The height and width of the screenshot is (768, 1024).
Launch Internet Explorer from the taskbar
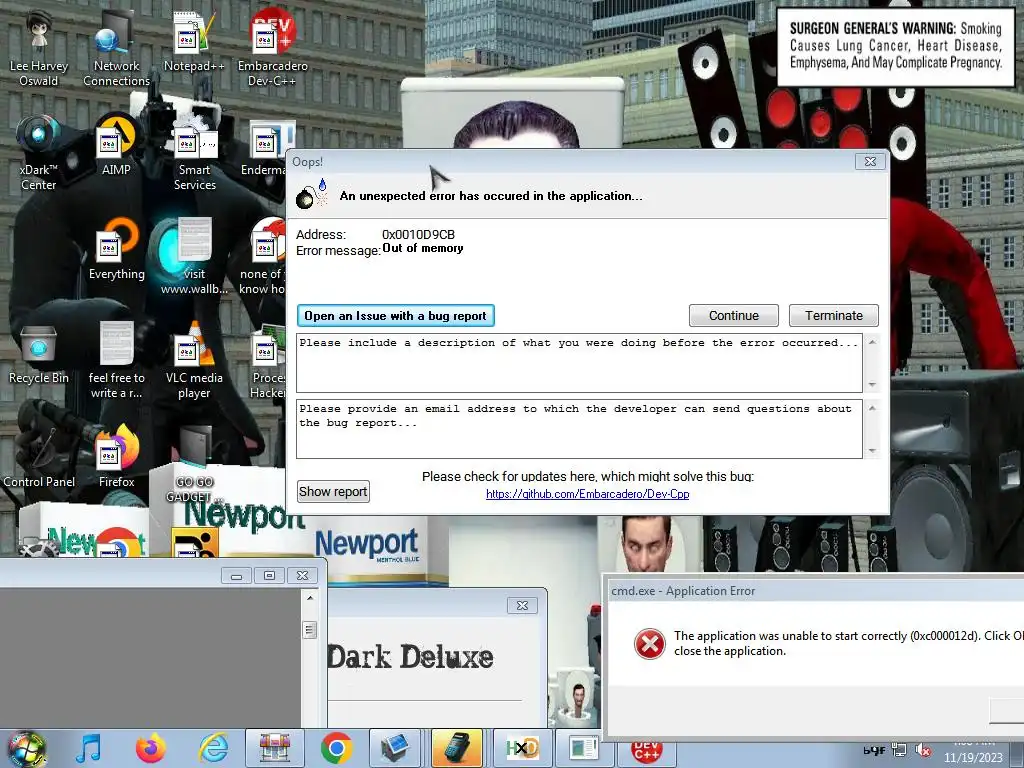pos(213,748)
